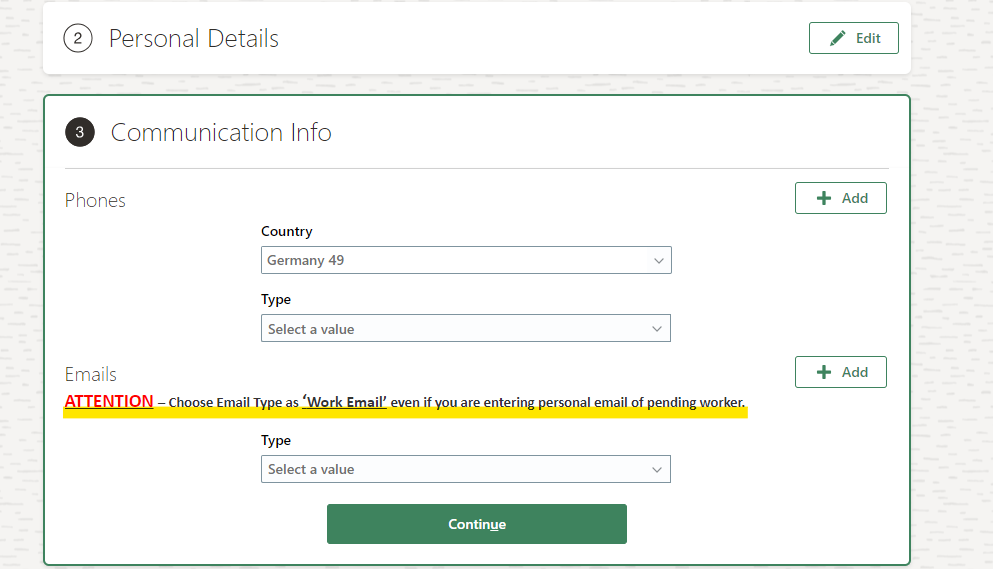The height and width of the screenshot is (569, 993).
Task: Select the Communication Info section header
Action: pyautogui.click(x=221, y=132)
